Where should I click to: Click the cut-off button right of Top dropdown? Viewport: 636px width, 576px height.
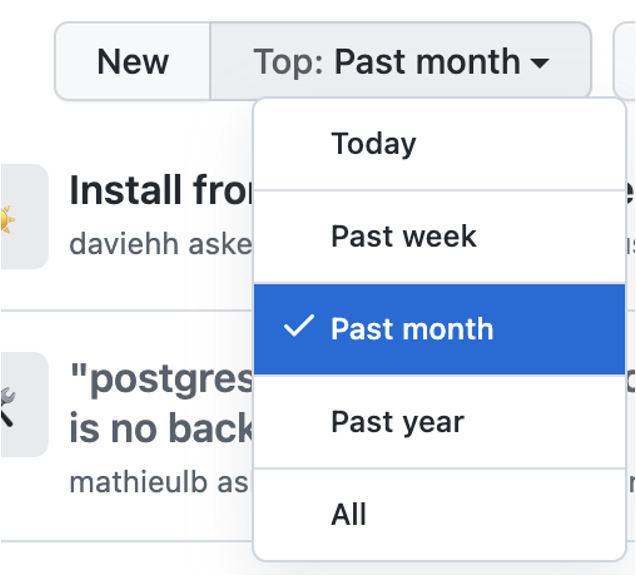tap(625, 60)
